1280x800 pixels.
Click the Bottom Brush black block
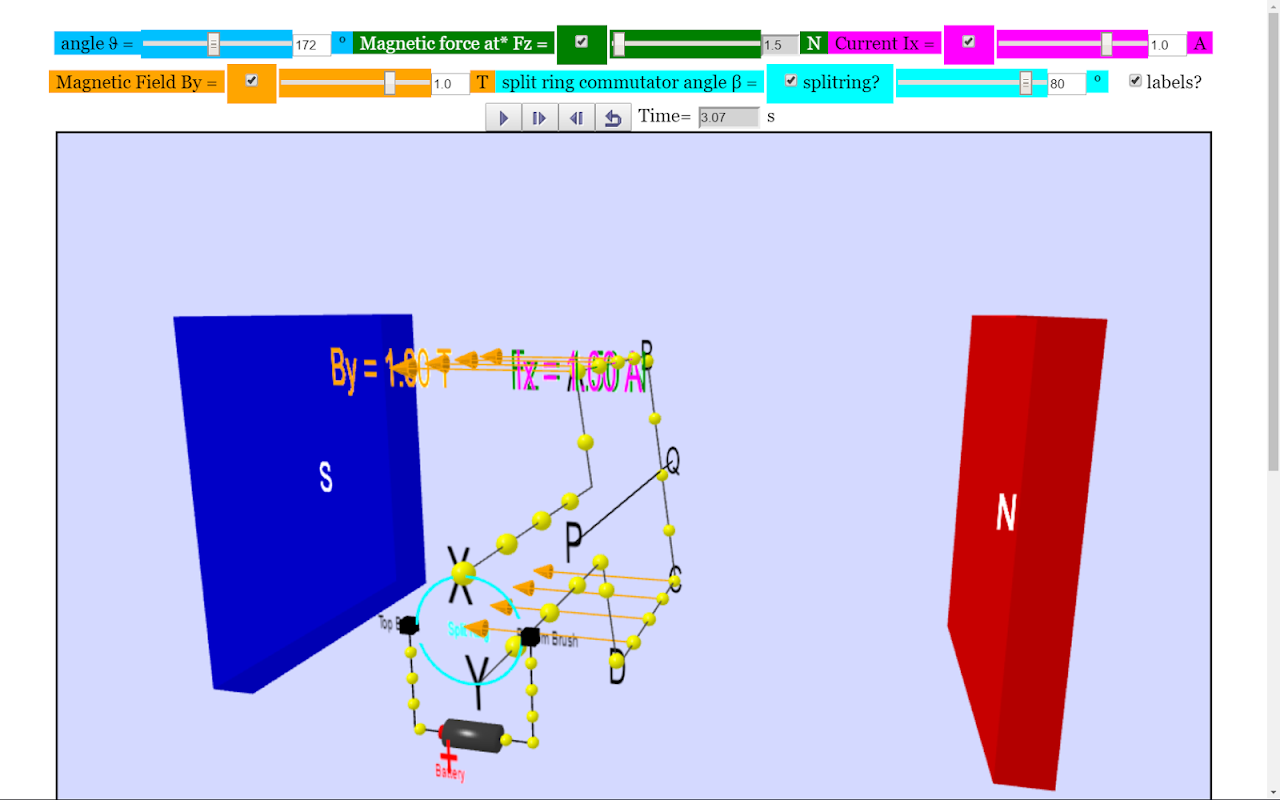[x=530, y=636]
